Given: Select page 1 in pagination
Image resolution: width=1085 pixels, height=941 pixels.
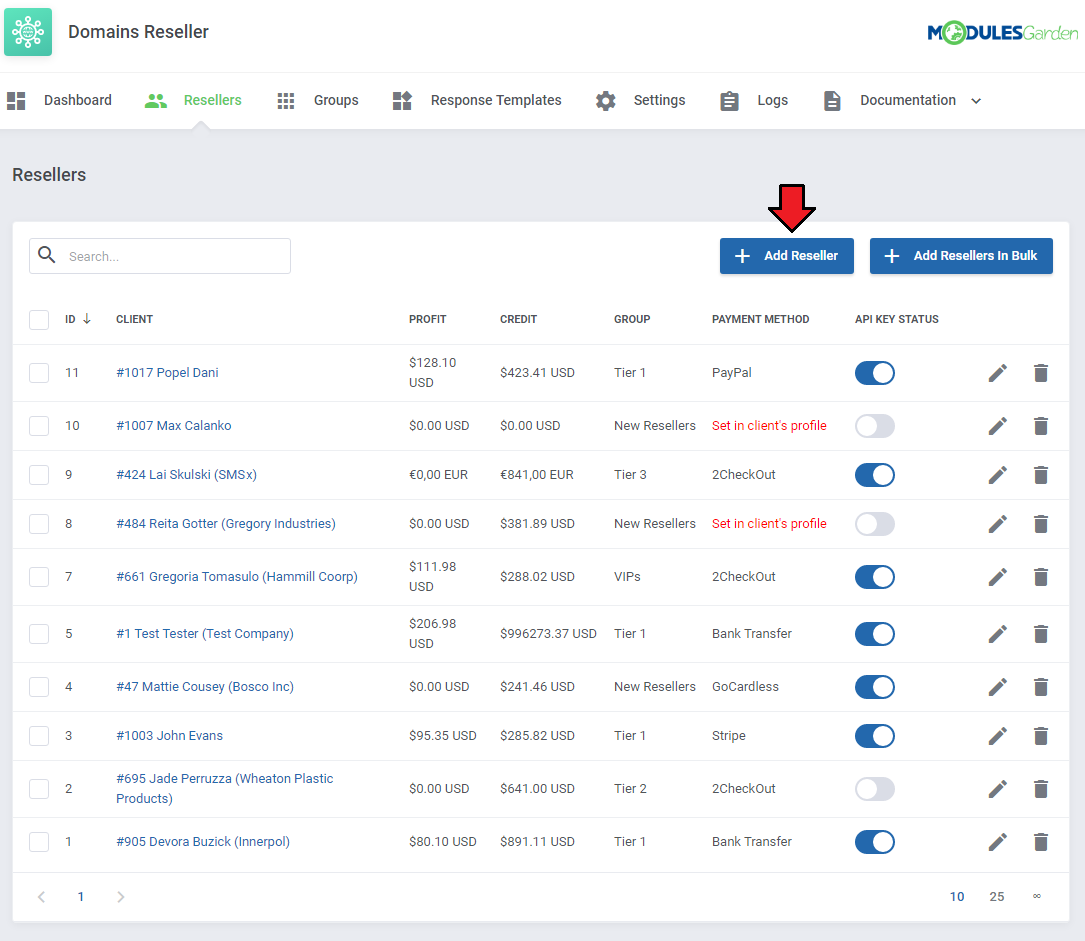Looking at the screenshot, I should coord(81,897).
